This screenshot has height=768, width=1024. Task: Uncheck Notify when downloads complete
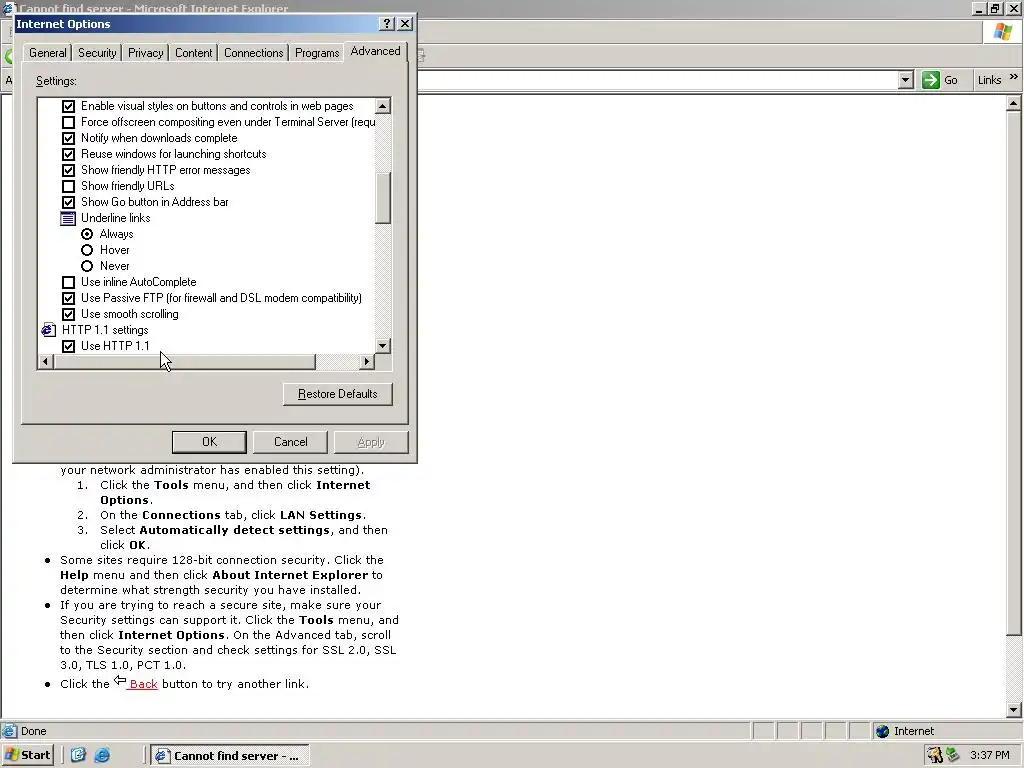click(x=69, y=138)
